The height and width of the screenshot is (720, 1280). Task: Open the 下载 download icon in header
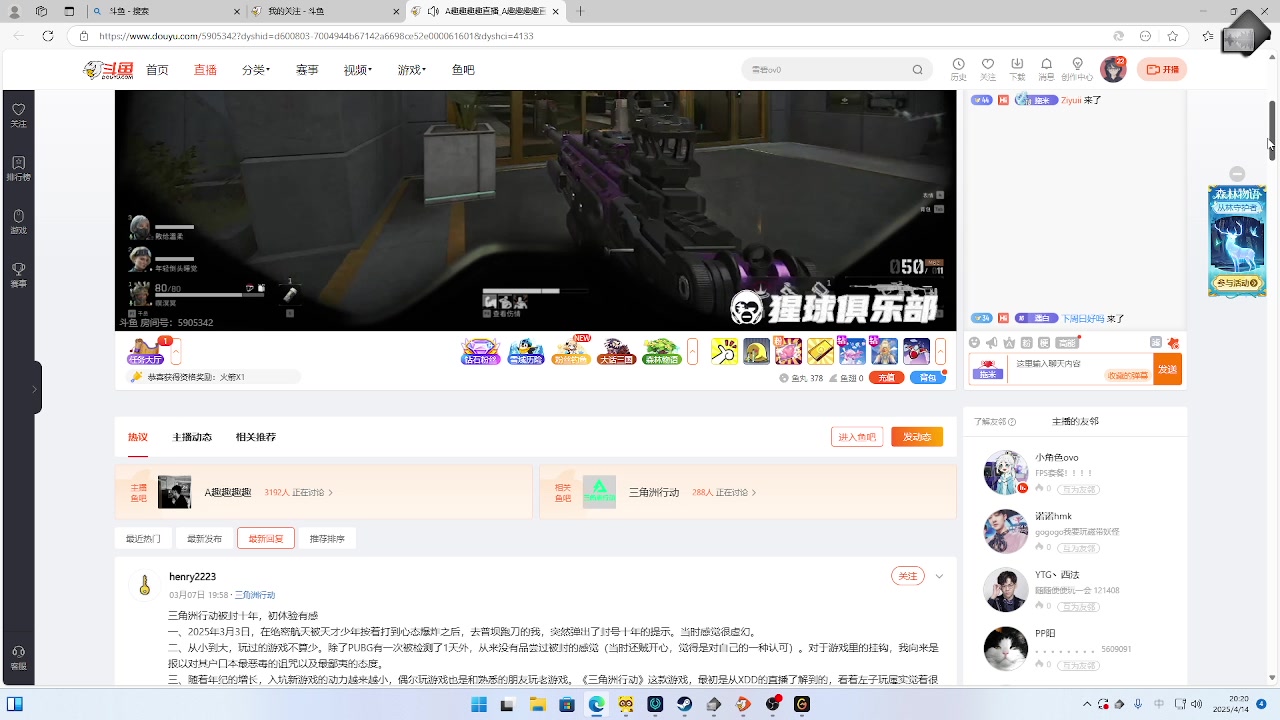tap(1017, 68)
